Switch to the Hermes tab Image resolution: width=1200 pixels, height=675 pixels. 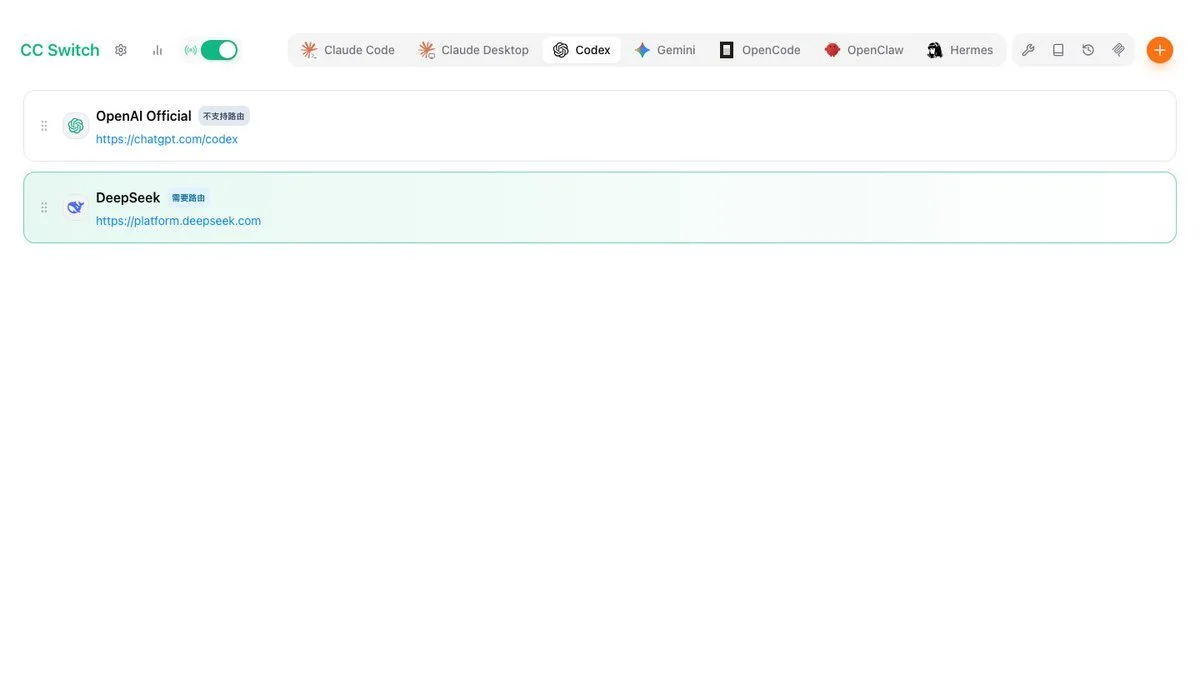[960, 50]
